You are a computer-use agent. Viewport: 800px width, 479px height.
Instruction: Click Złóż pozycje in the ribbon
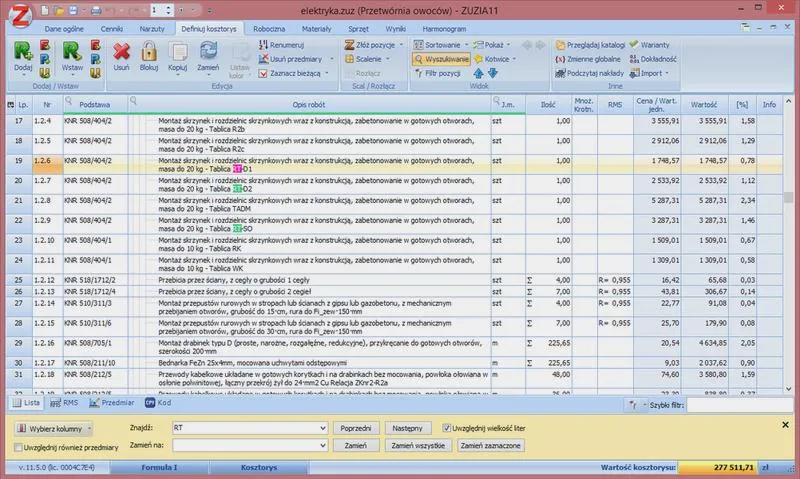pos(370,45)
